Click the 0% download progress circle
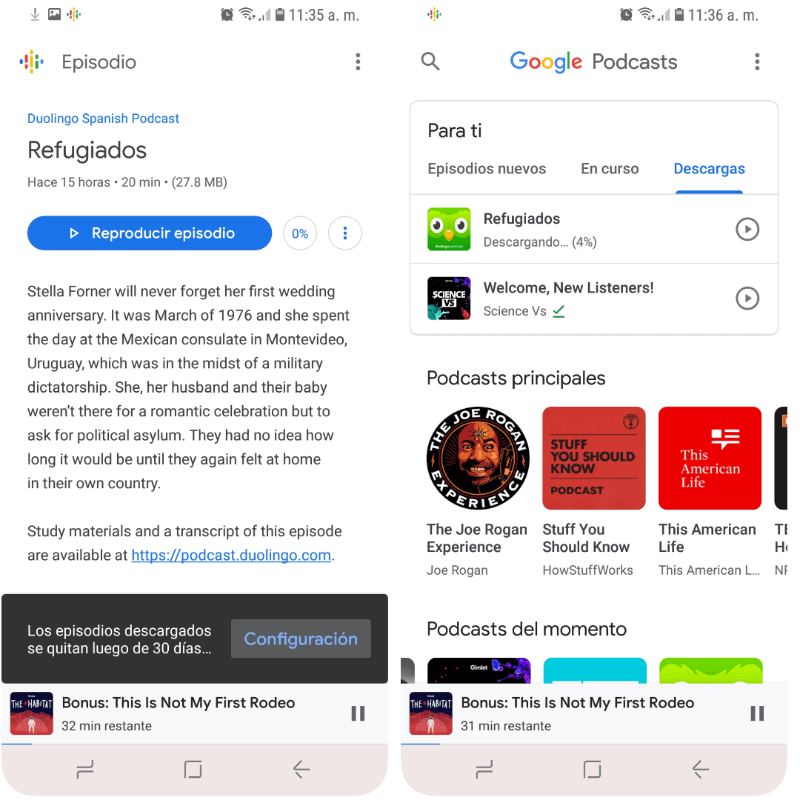Screen dimensions: 800x800 click(299, 234)
